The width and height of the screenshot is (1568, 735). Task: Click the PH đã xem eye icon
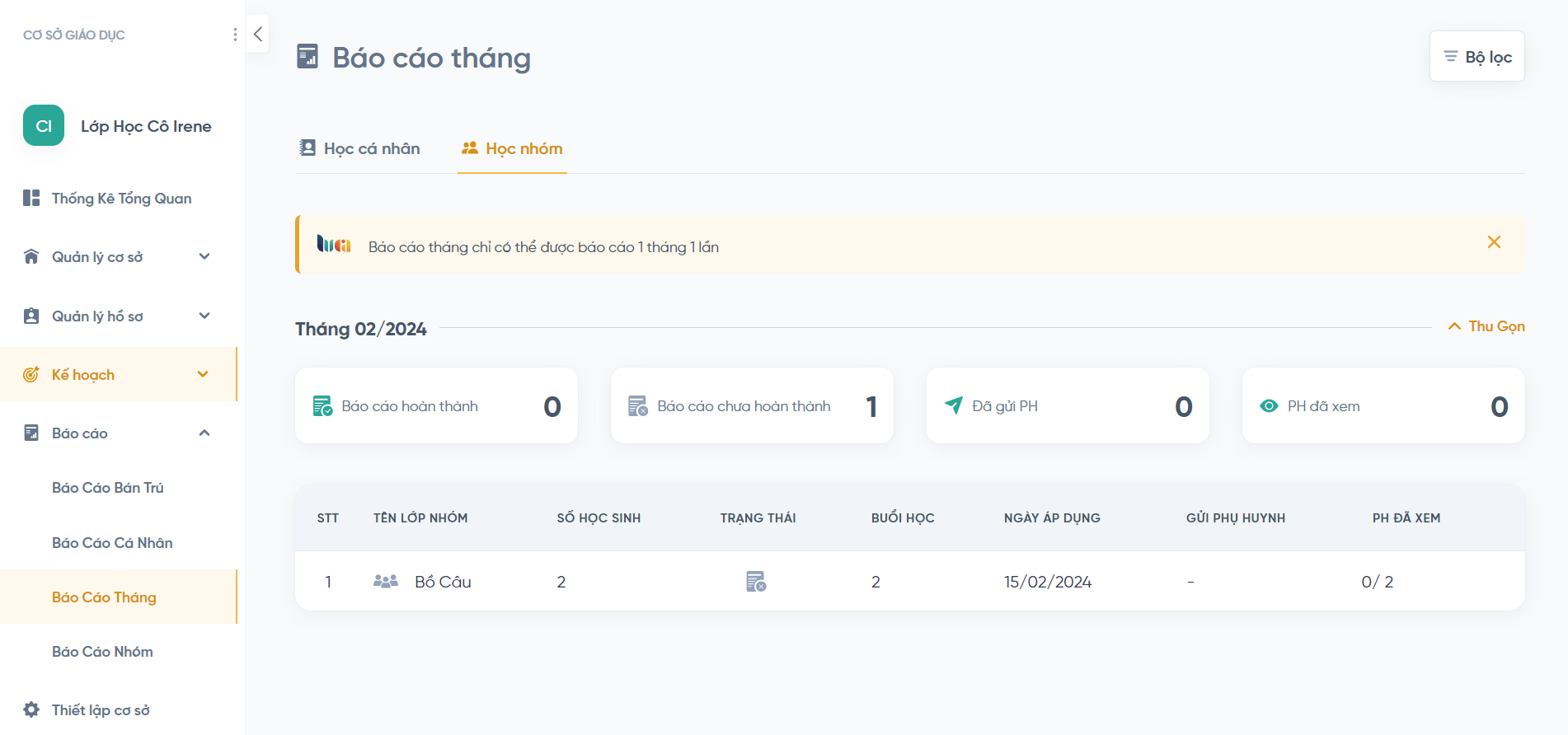click(1269, 406)
